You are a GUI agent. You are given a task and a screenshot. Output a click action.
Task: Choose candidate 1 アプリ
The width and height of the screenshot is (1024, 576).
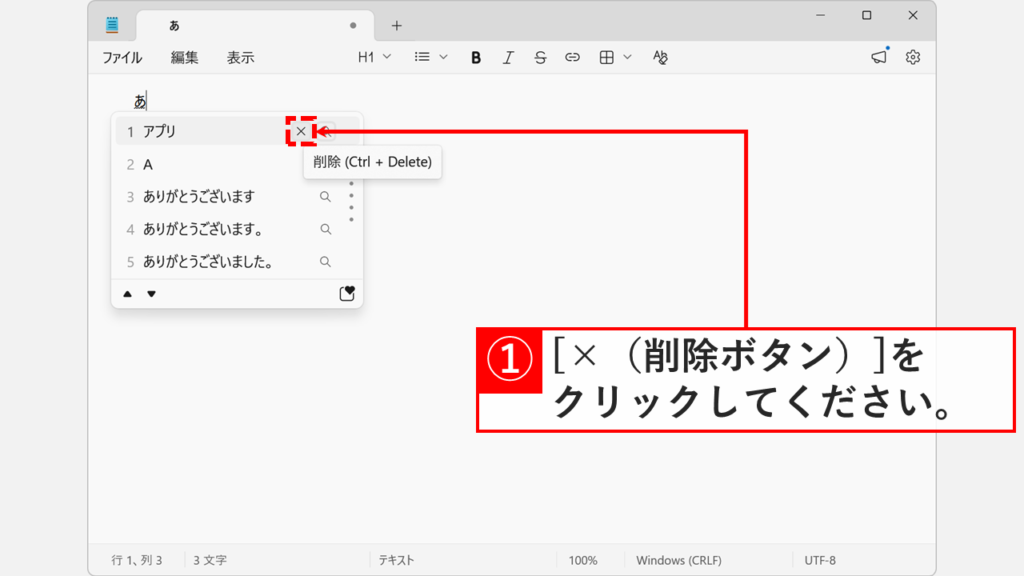pos(237,131)
